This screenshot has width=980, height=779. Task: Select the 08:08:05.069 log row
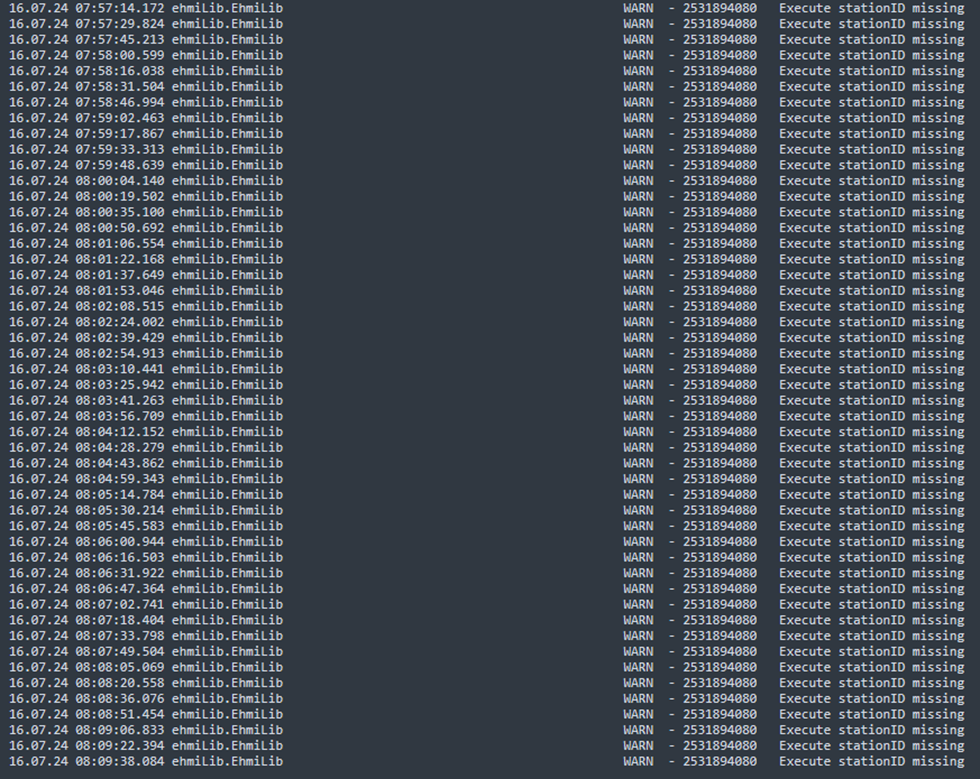[486, 667]
